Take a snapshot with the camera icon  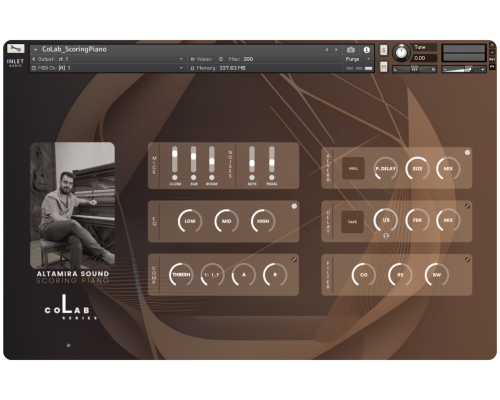click(351, 50)
